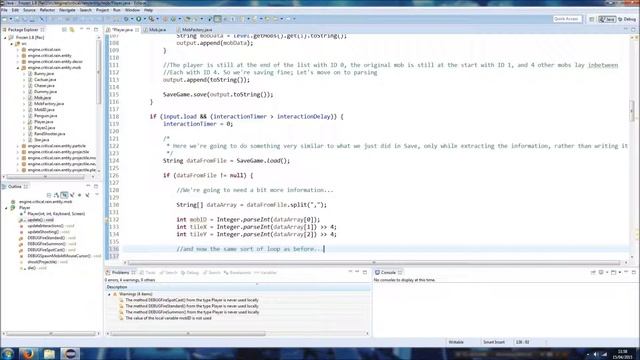Select warning about local variable mobID
640x360 pixels.
pos(168,318)
